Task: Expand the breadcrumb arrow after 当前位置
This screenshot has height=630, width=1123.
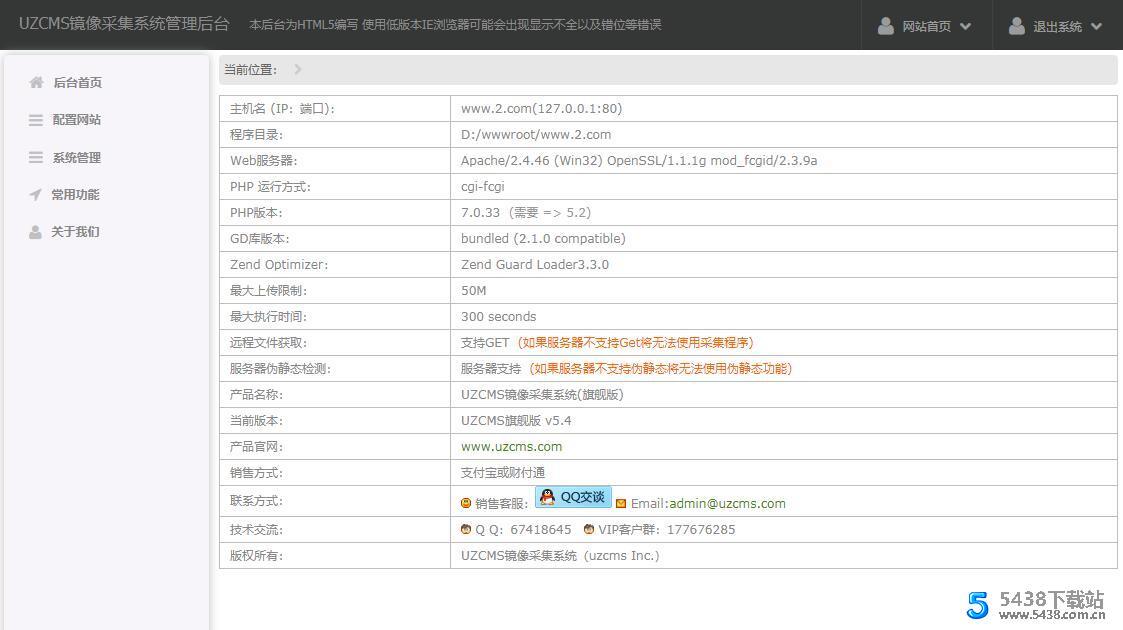Action: click(296, 70)
